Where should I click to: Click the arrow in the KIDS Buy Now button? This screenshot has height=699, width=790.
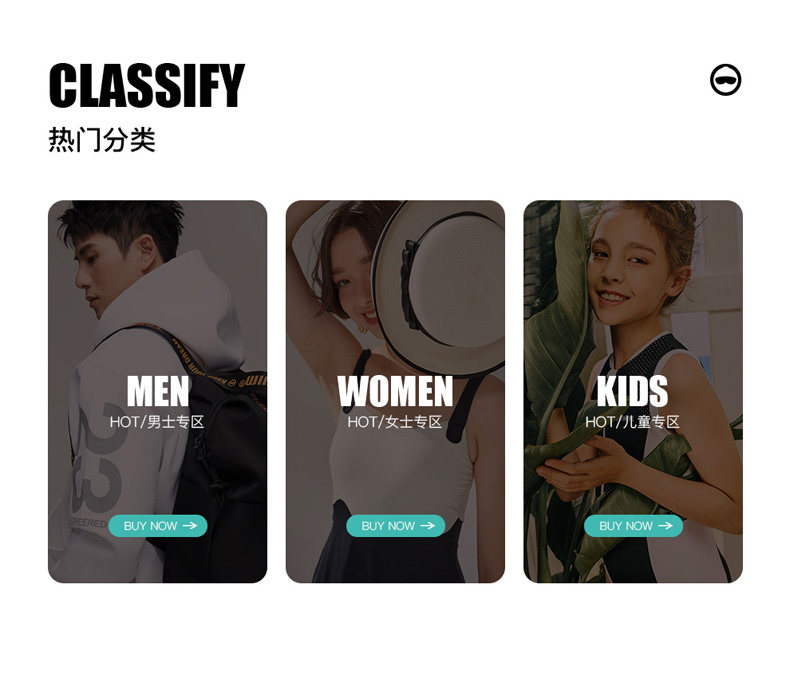pyautogui.click(x=666, y=526)
